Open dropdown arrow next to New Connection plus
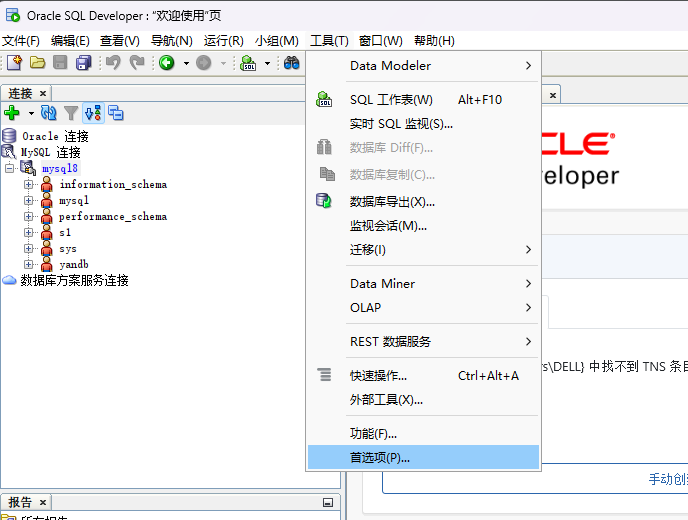Image resolution: width=688 pixels, height=520 pixels. pos(31,113)
